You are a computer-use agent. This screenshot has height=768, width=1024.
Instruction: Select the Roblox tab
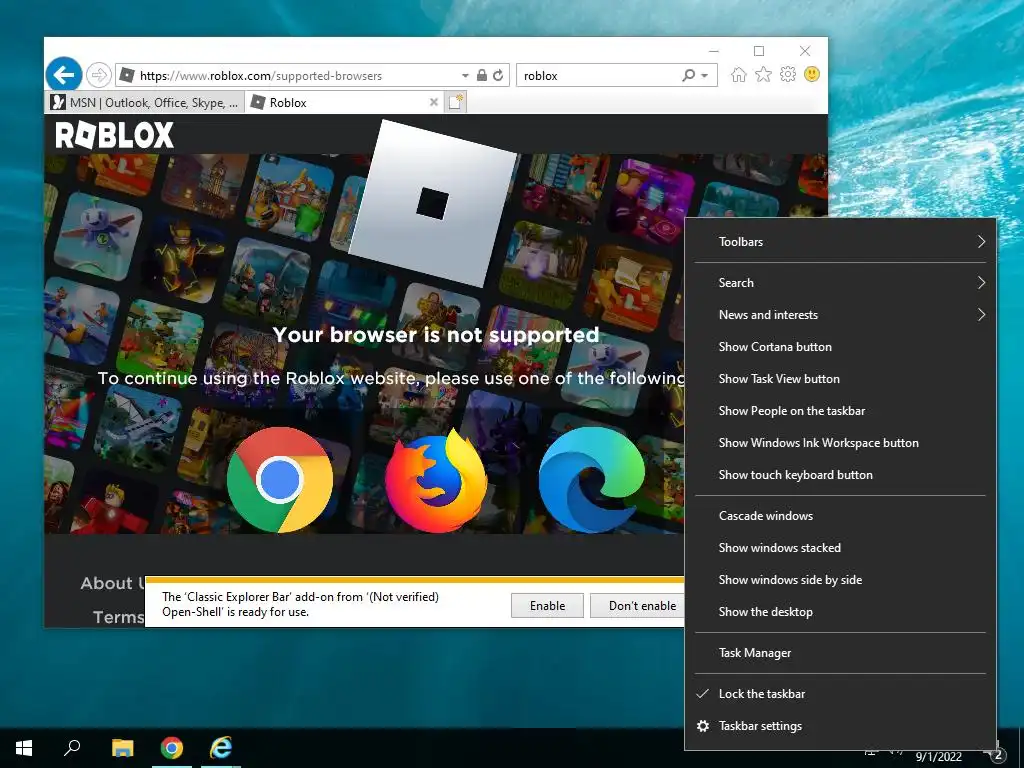point(344,103)
